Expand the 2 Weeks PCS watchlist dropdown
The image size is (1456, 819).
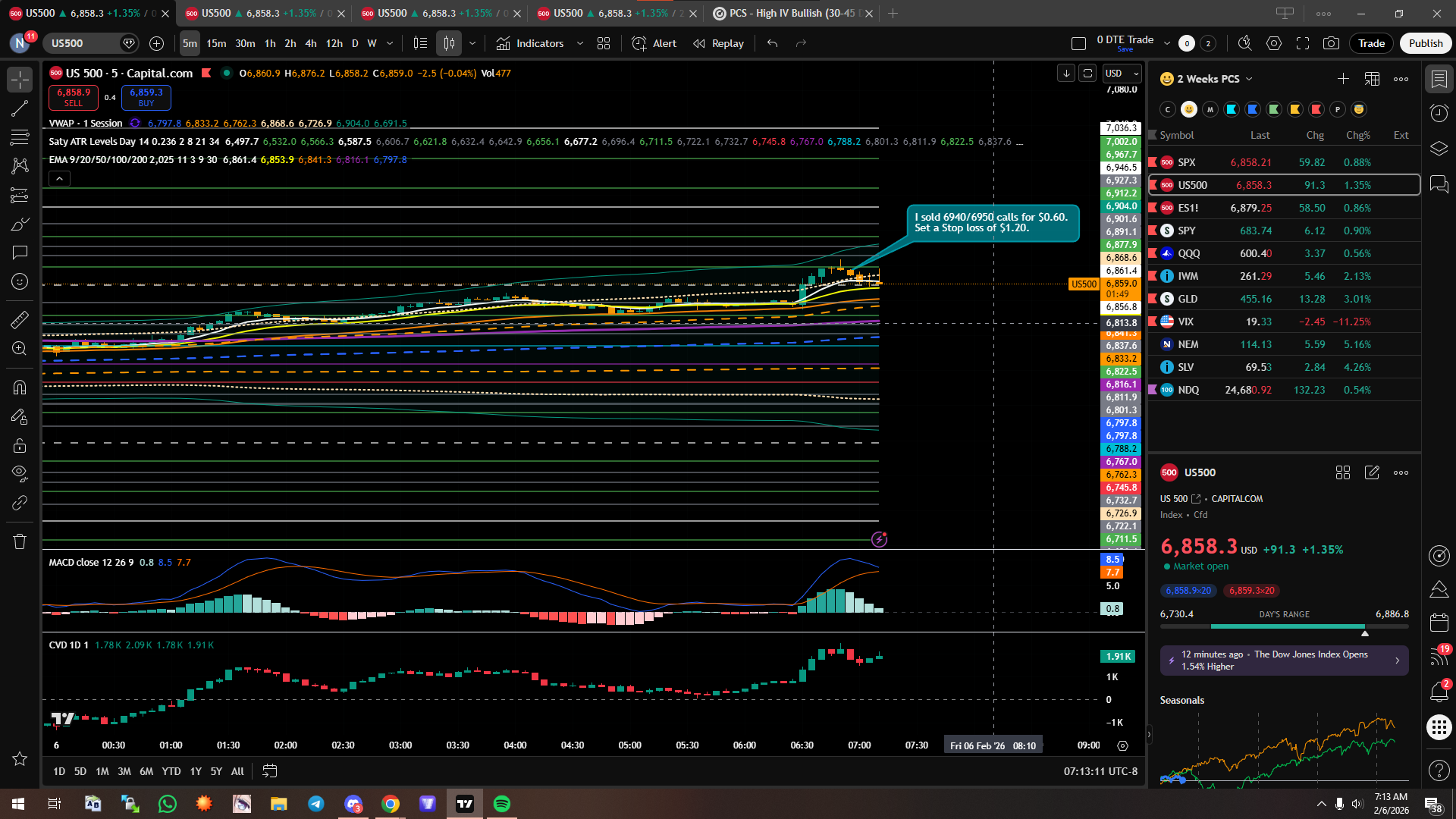[x=1249, y=79]
